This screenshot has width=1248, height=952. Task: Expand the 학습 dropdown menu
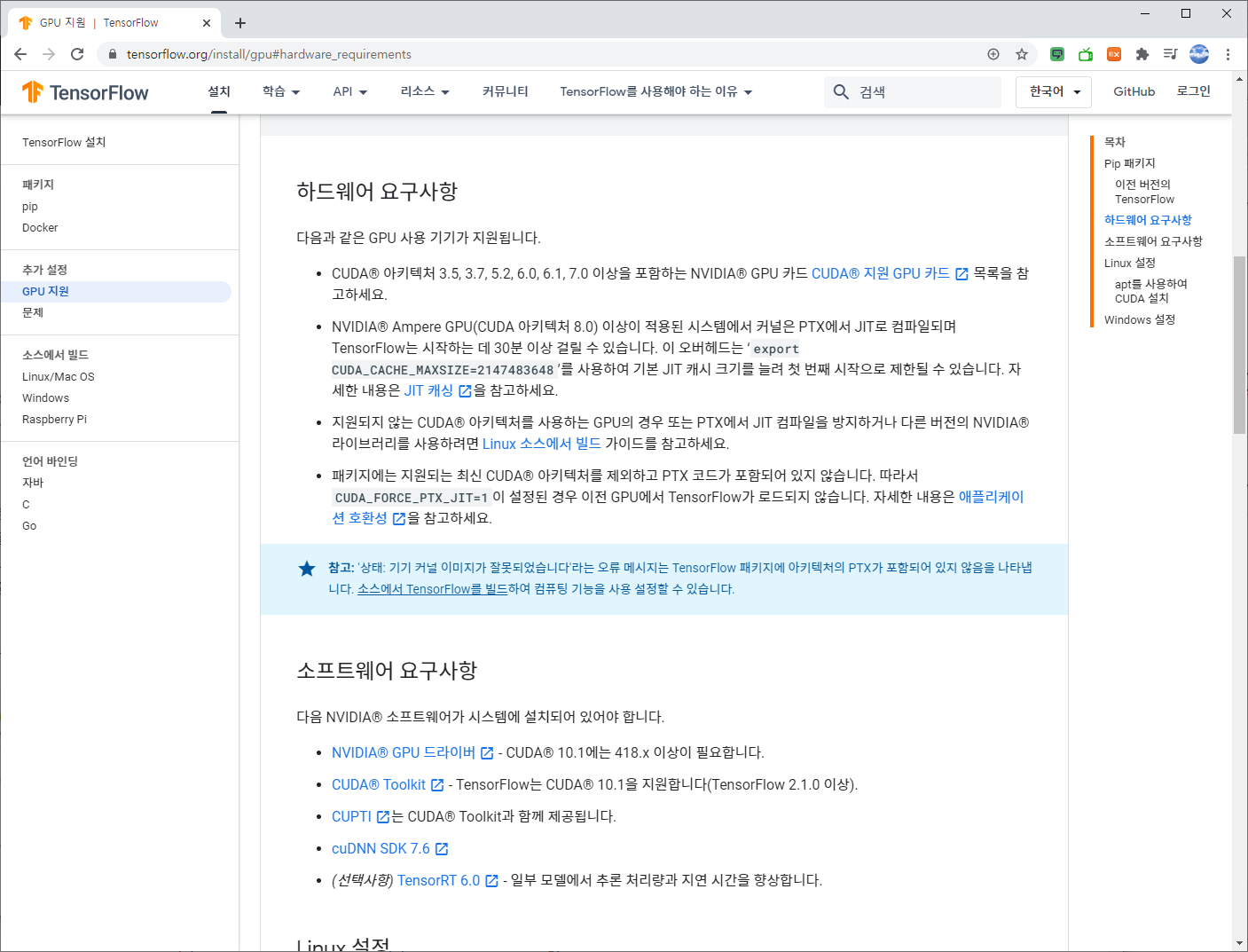point(281,91)
